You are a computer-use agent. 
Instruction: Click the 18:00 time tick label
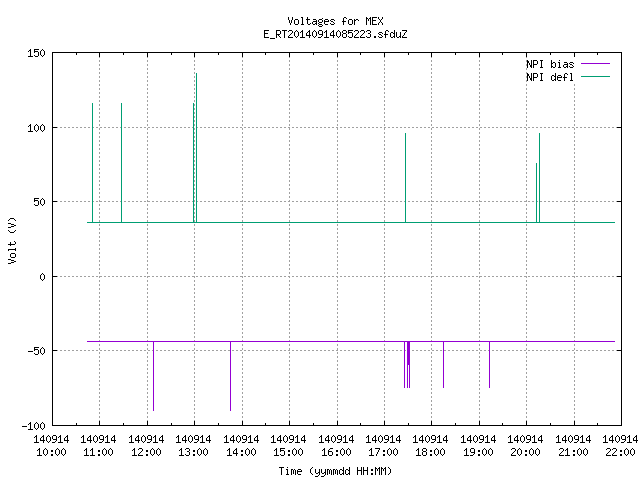pos(430,452)
